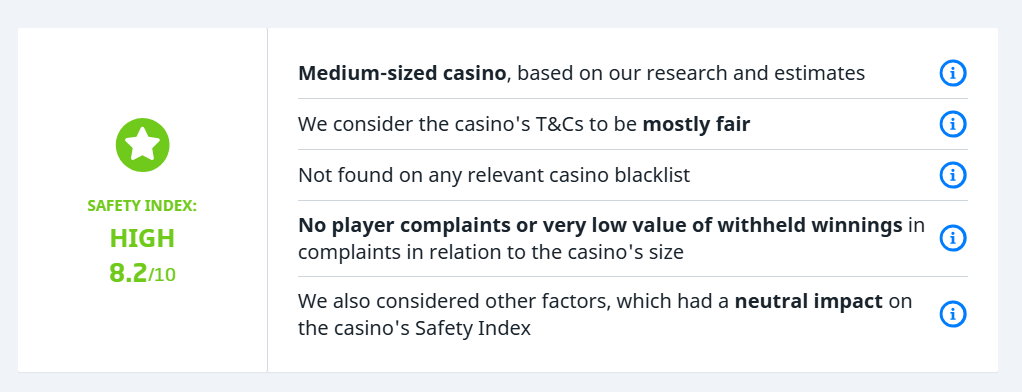This screenshot has width=1022, height=392.
Task: Click the No player complaints bold text
Action: (600, 226)
